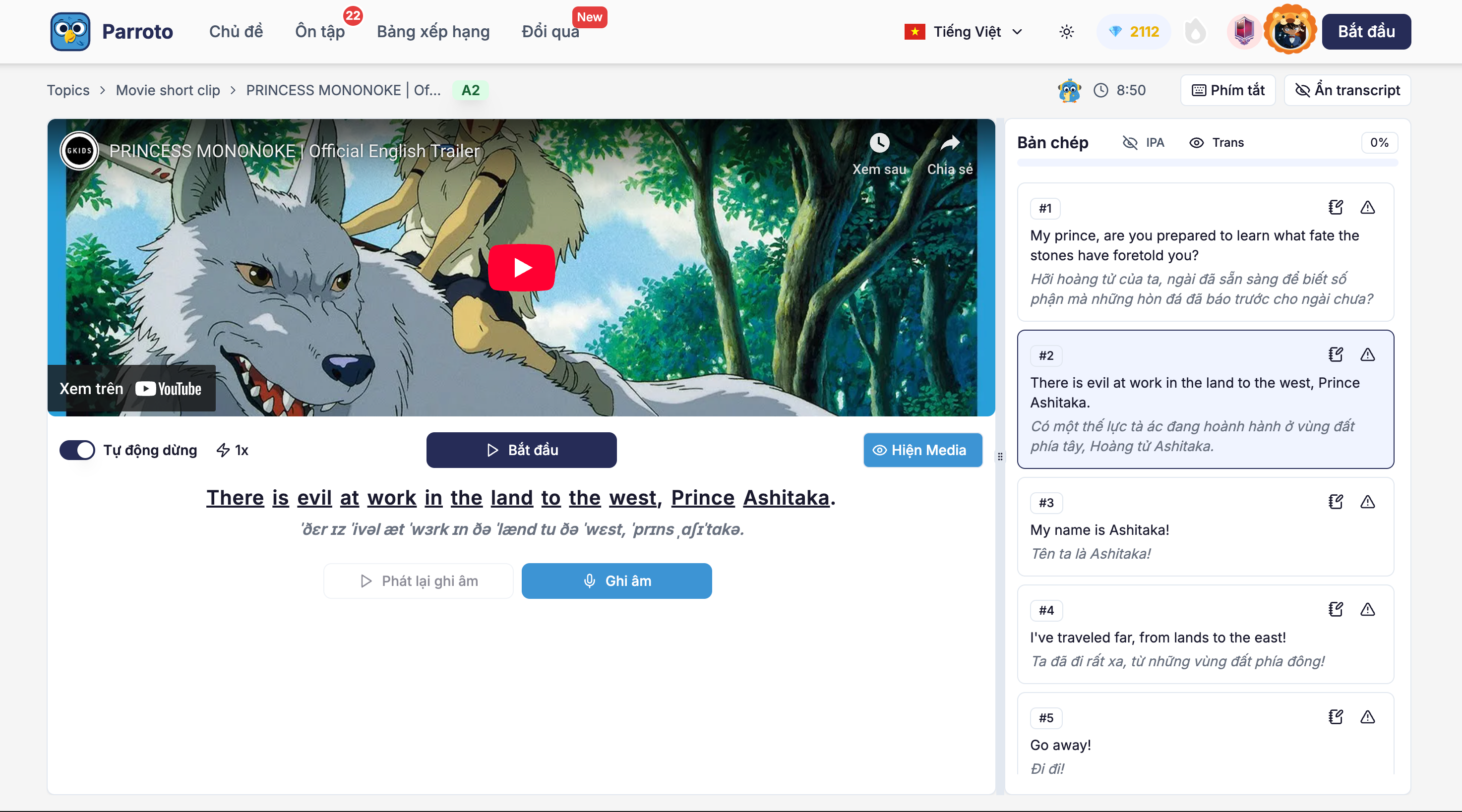Click Phát lại ghi âm button

(x=419, y=581)
